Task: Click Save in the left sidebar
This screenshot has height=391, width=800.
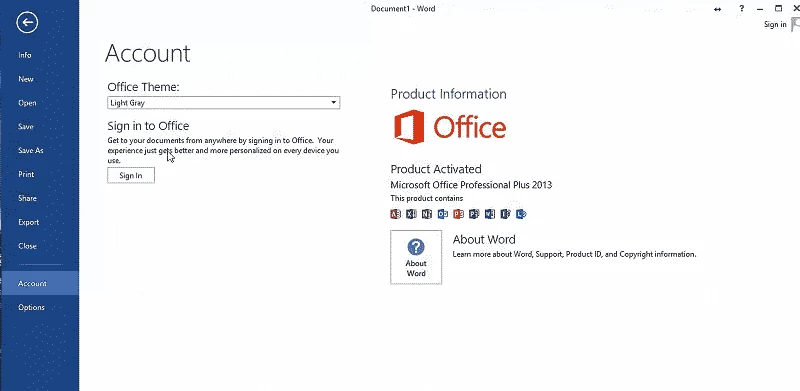Action: [x=26, y=127]
